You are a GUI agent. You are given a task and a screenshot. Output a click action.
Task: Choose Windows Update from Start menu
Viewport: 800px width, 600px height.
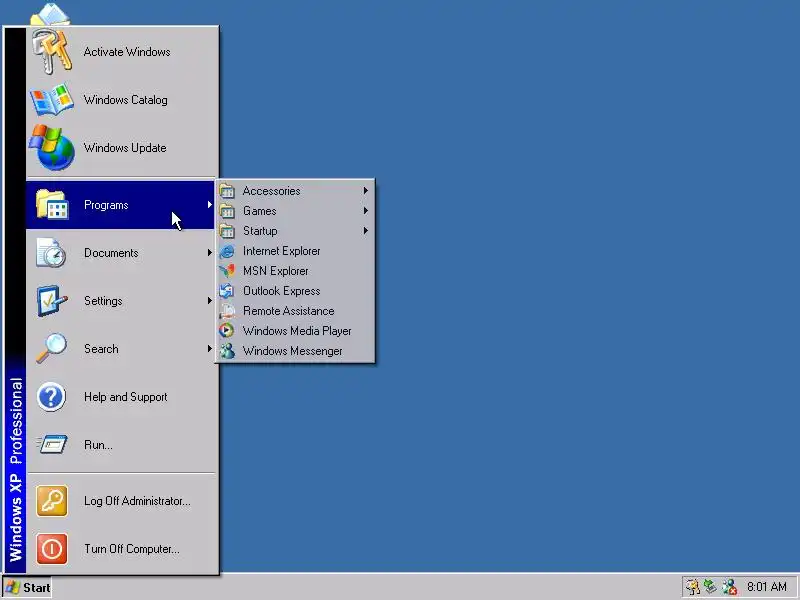point(121,147)
